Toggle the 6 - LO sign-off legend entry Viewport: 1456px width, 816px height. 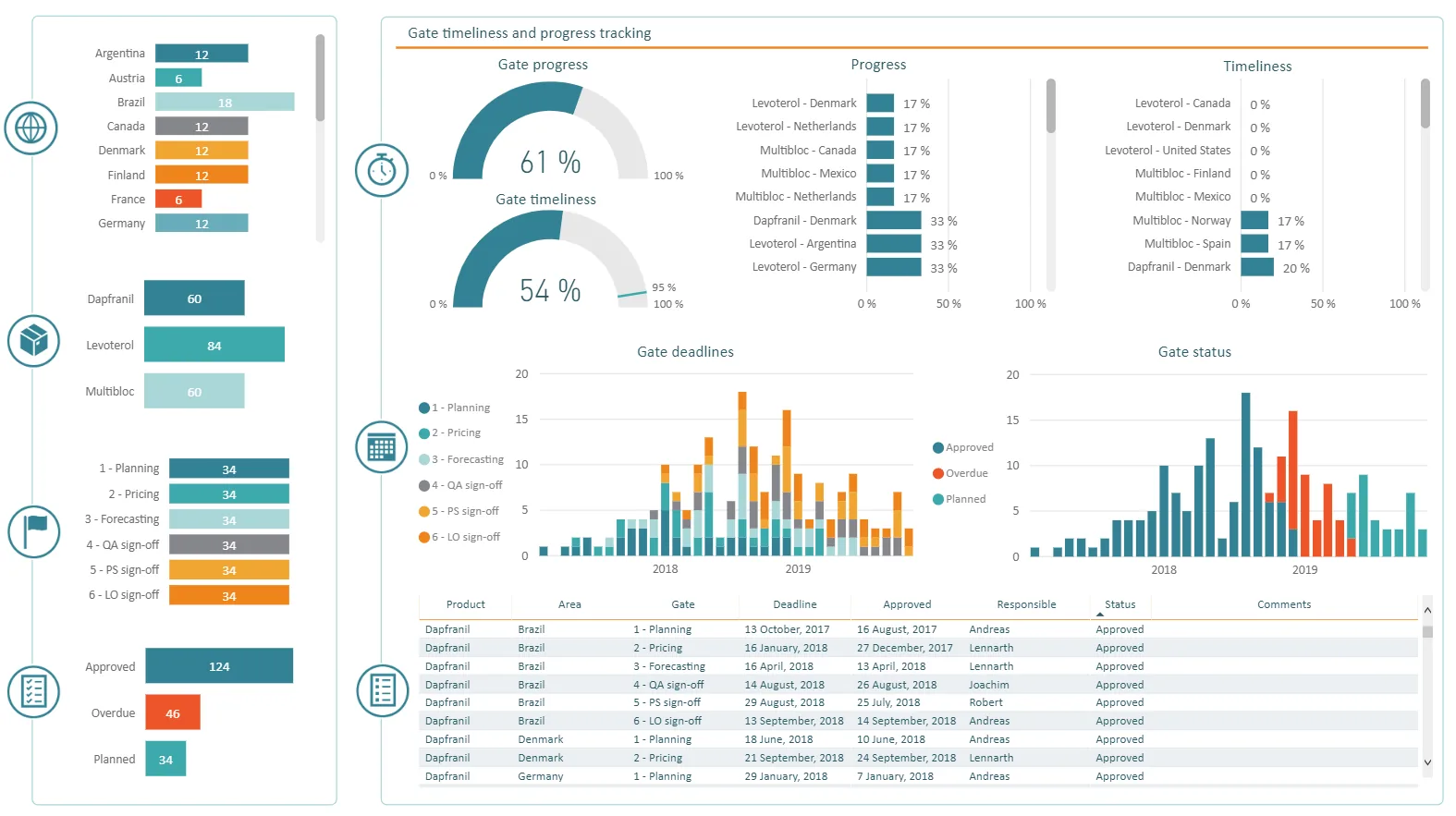tap(459, 537)
